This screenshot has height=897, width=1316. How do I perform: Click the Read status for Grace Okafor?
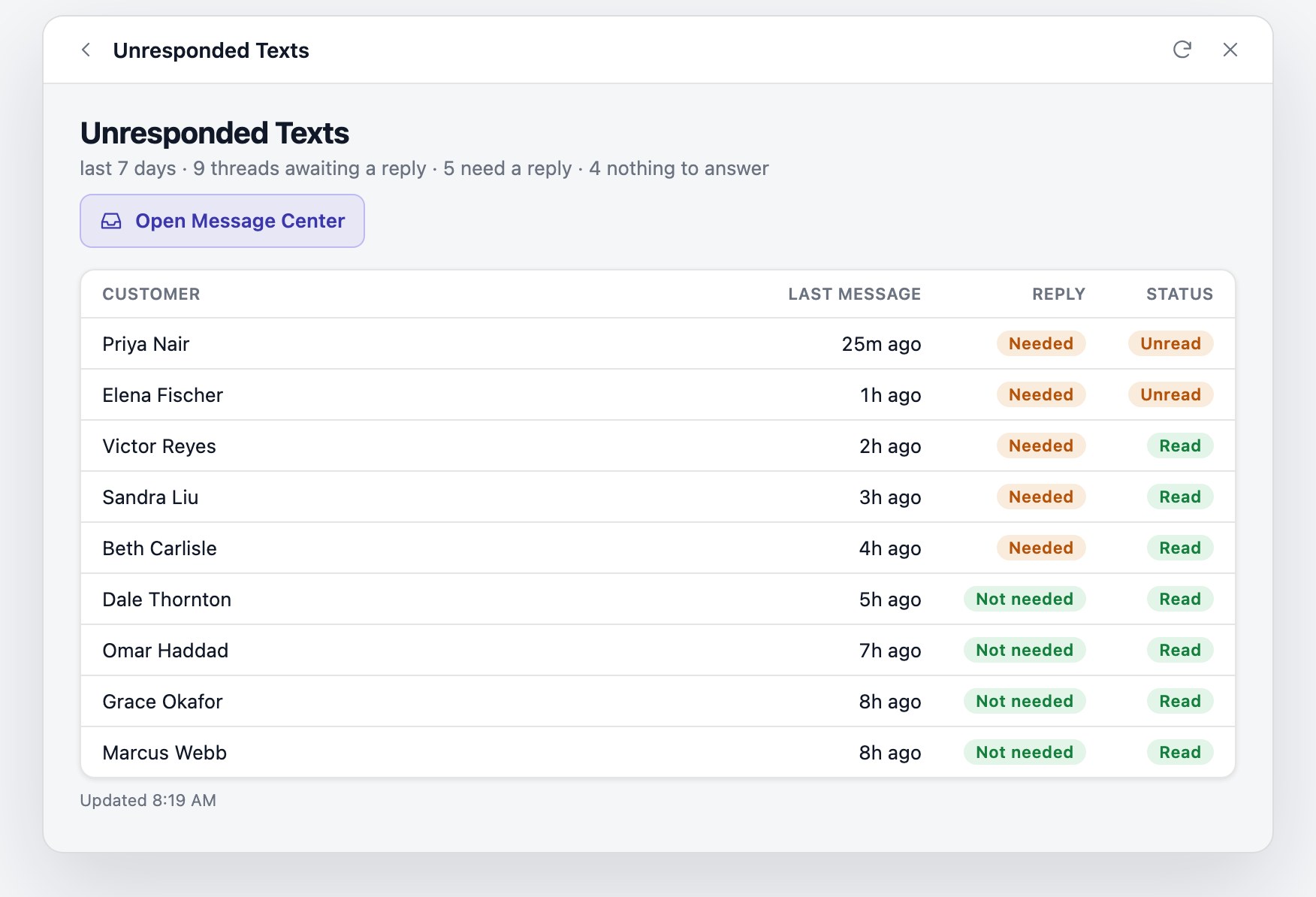(x=1180, y=701)
